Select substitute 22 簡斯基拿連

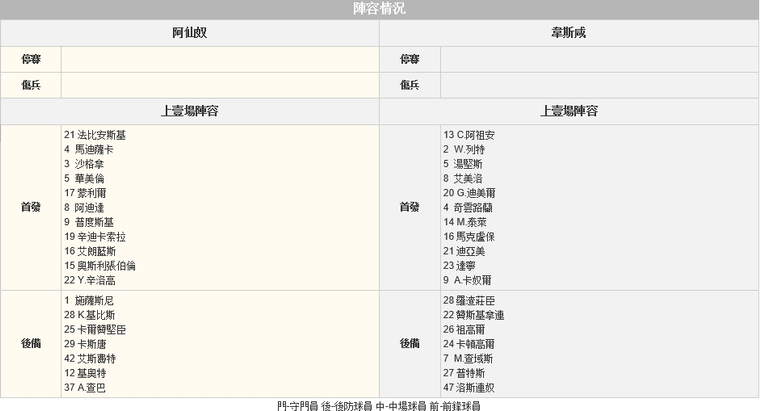(474, 316)
